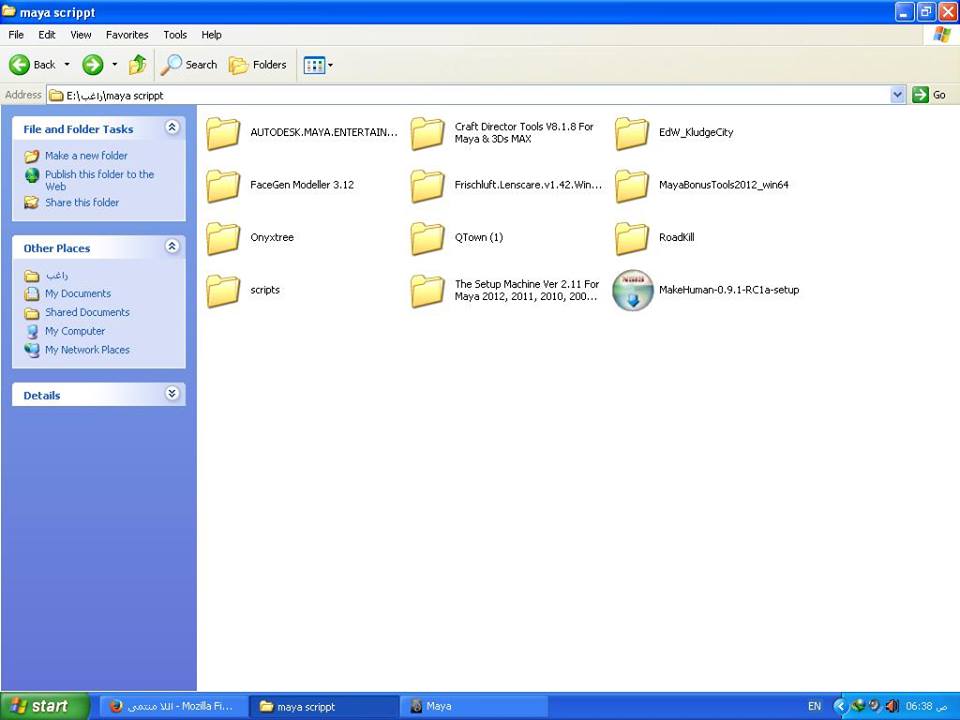Select the RoadKill folder icon

(x=632, y=238)
